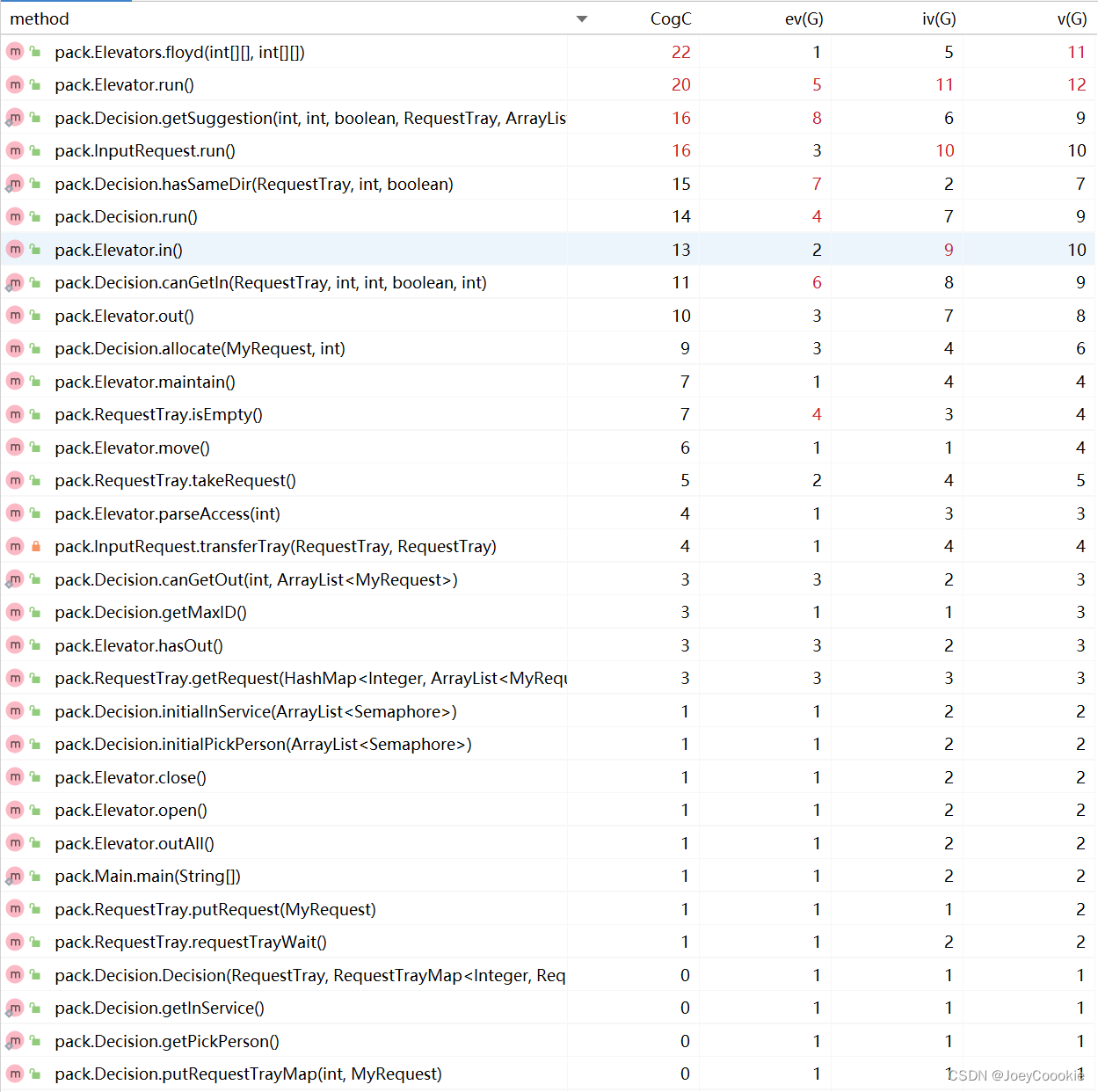This screenshot has width=1098, height=1092.
Task: Click CogC value 20 in Elevator.run() row
Action: [x=681, y=84]
